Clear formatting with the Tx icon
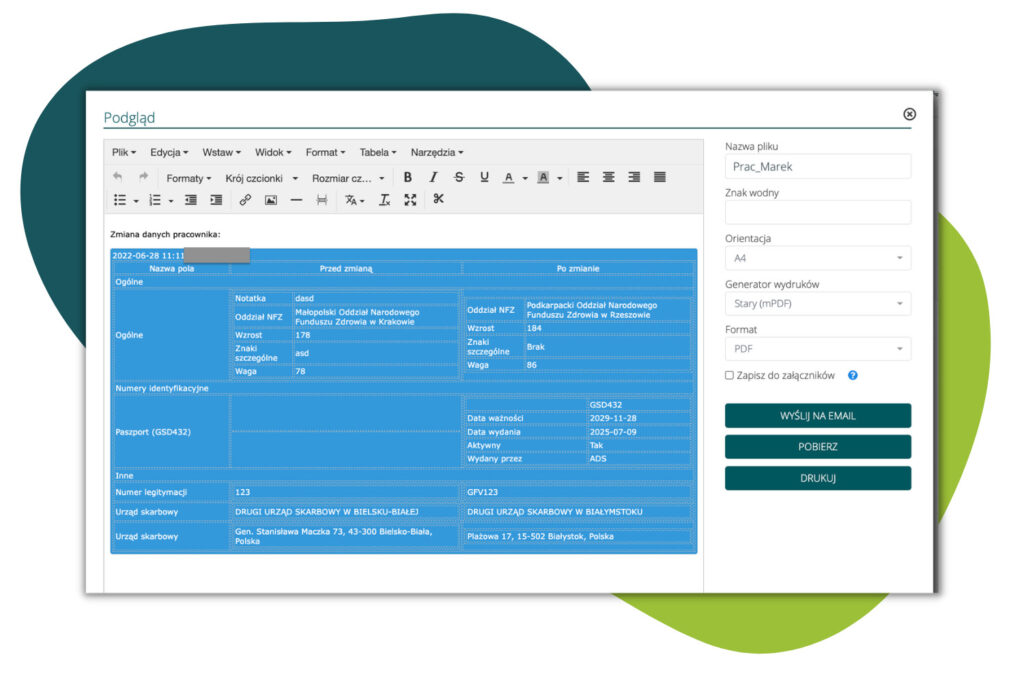The image size is (1024, 683). (x=384, y=200)
